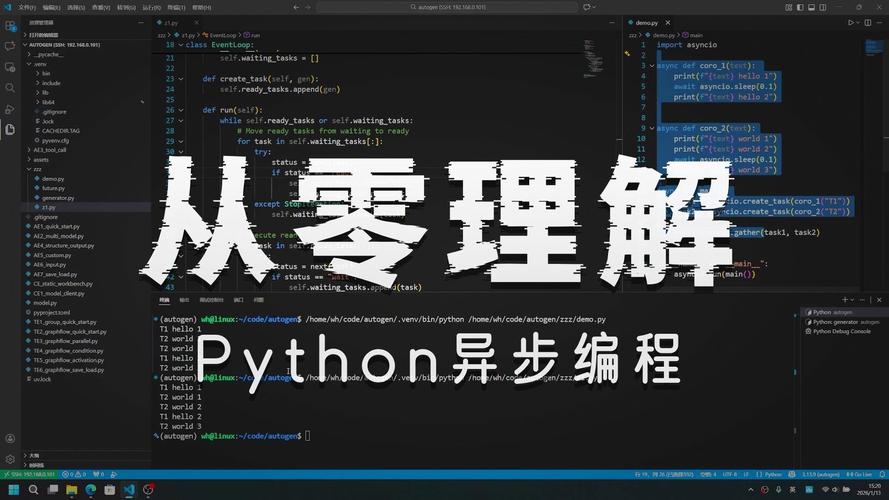The image size is (889, 500).
Task: Open new terminal profile dropdown arrow
Action: click(852, 299)
